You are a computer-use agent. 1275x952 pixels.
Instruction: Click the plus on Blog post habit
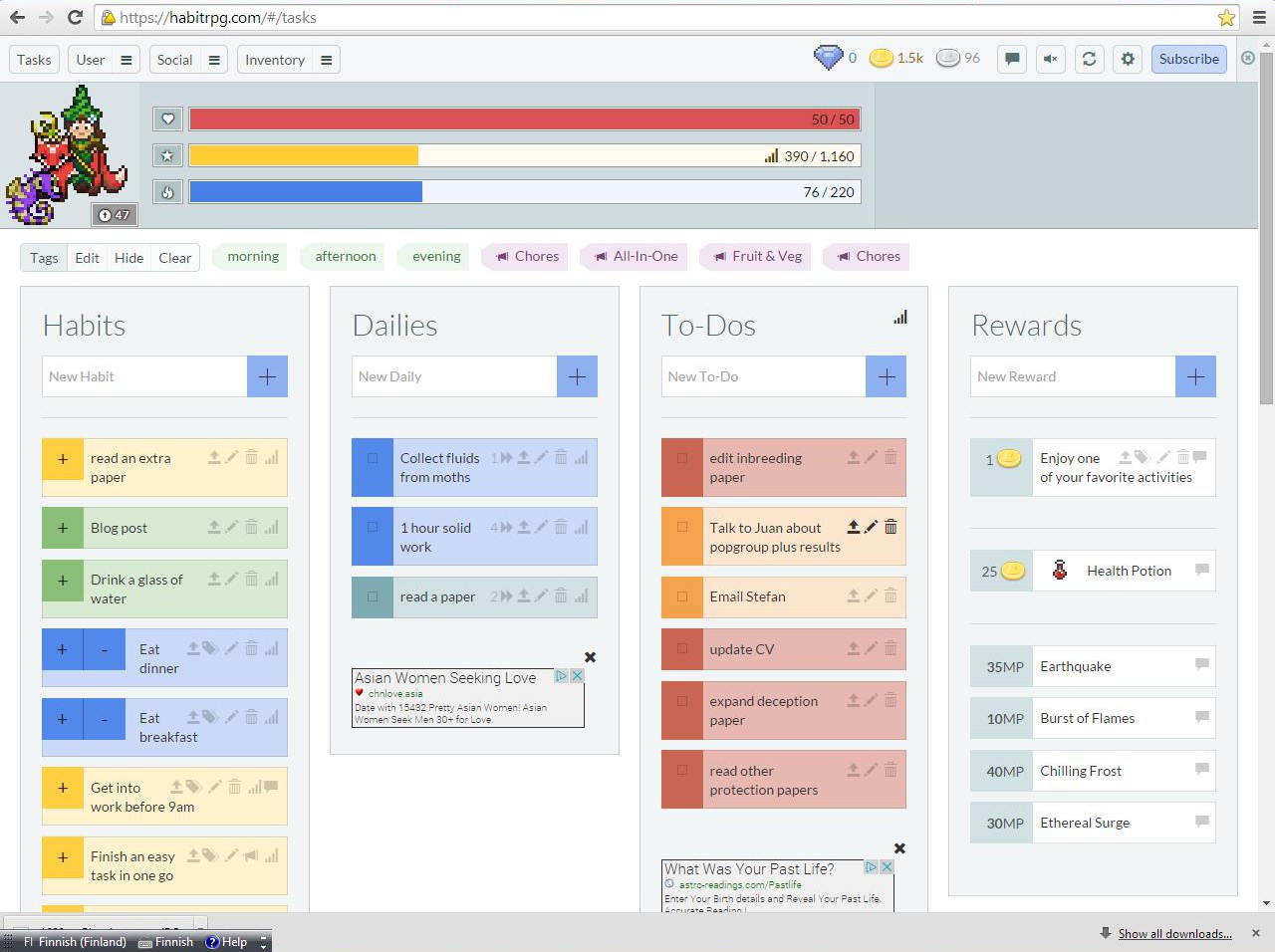(63, 528)
